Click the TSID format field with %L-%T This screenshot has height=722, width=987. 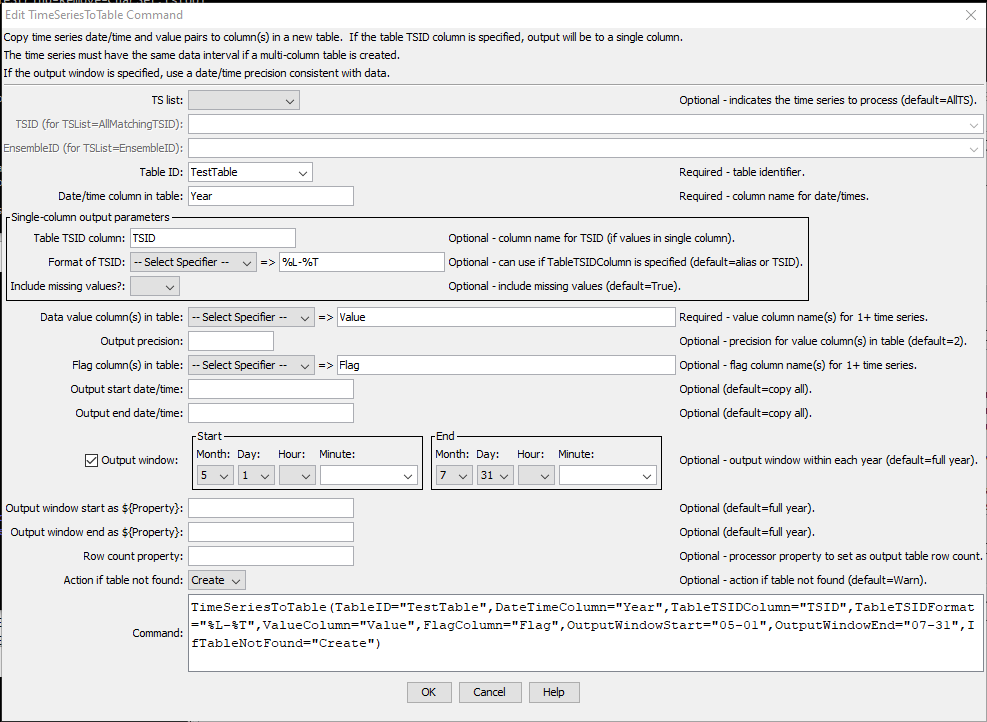[x=362, y=262]
